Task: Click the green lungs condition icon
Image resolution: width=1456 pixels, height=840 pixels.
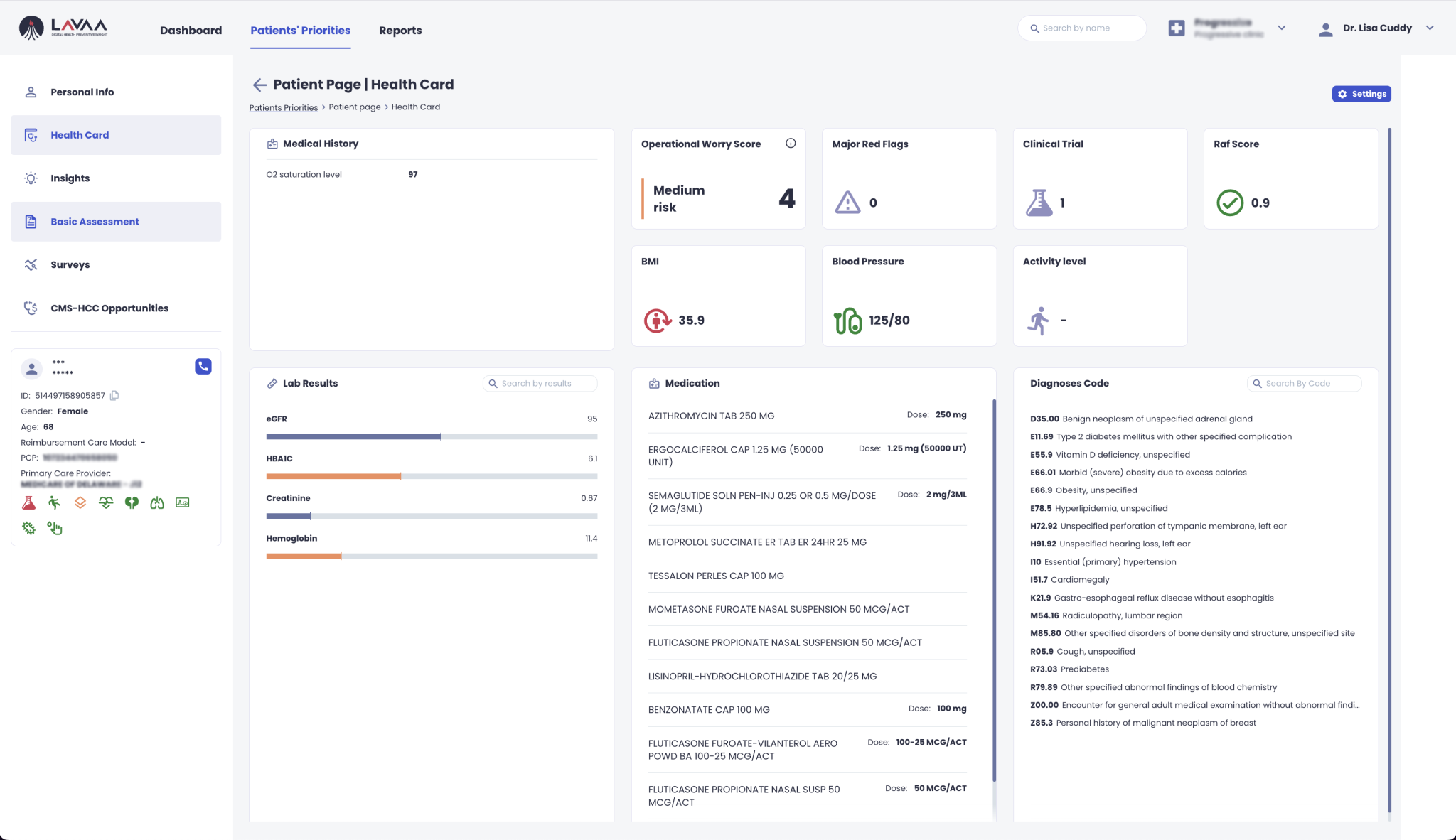Action: tap(157, 503)
